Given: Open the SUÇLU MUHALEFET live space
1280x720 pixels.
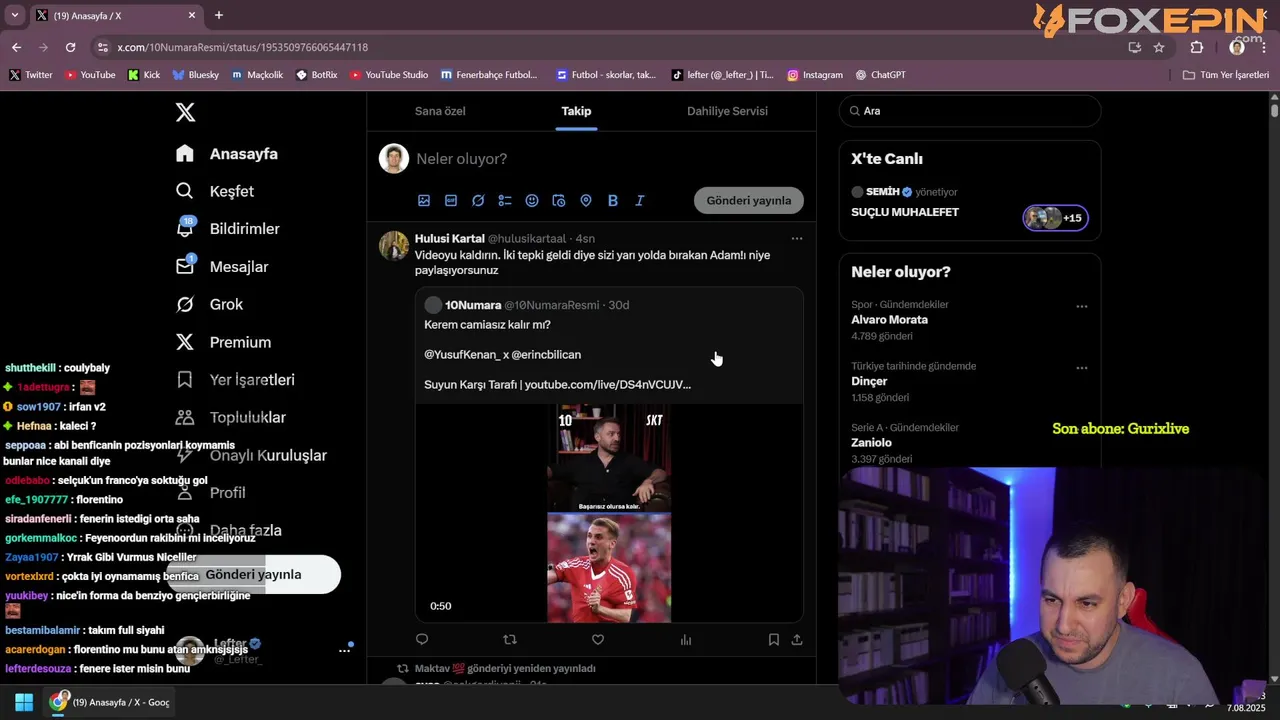Looking at the screenshot, I should point(905,212).
